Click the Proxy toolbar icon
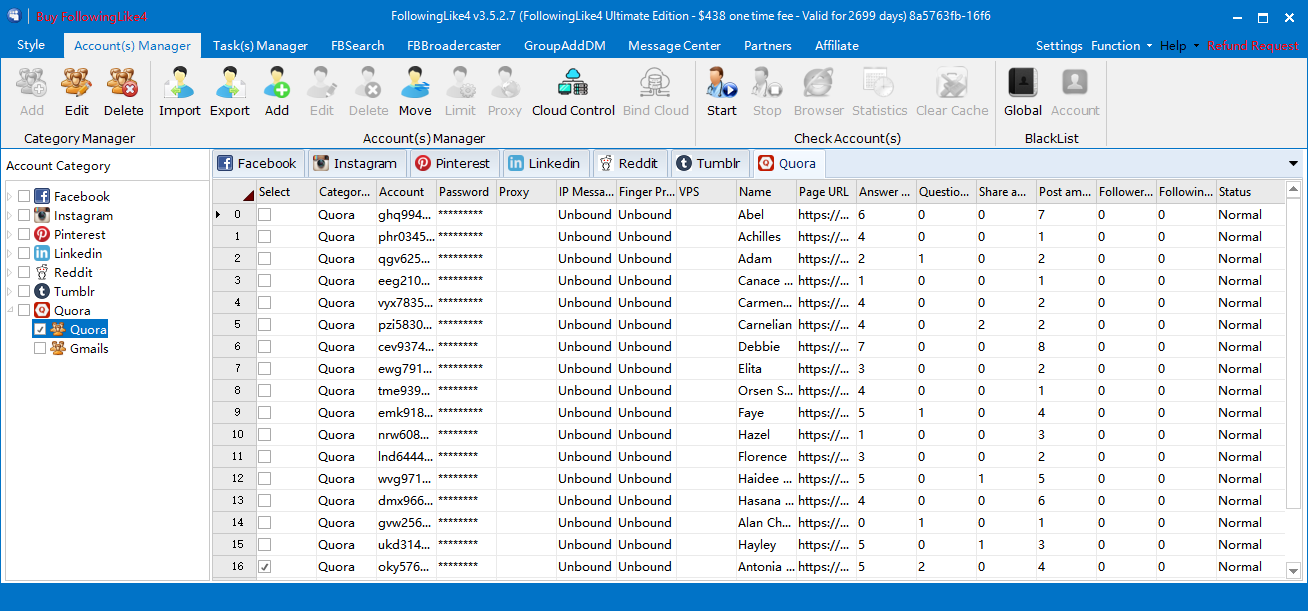This screenshot has height=611, width=1308. 505,92
